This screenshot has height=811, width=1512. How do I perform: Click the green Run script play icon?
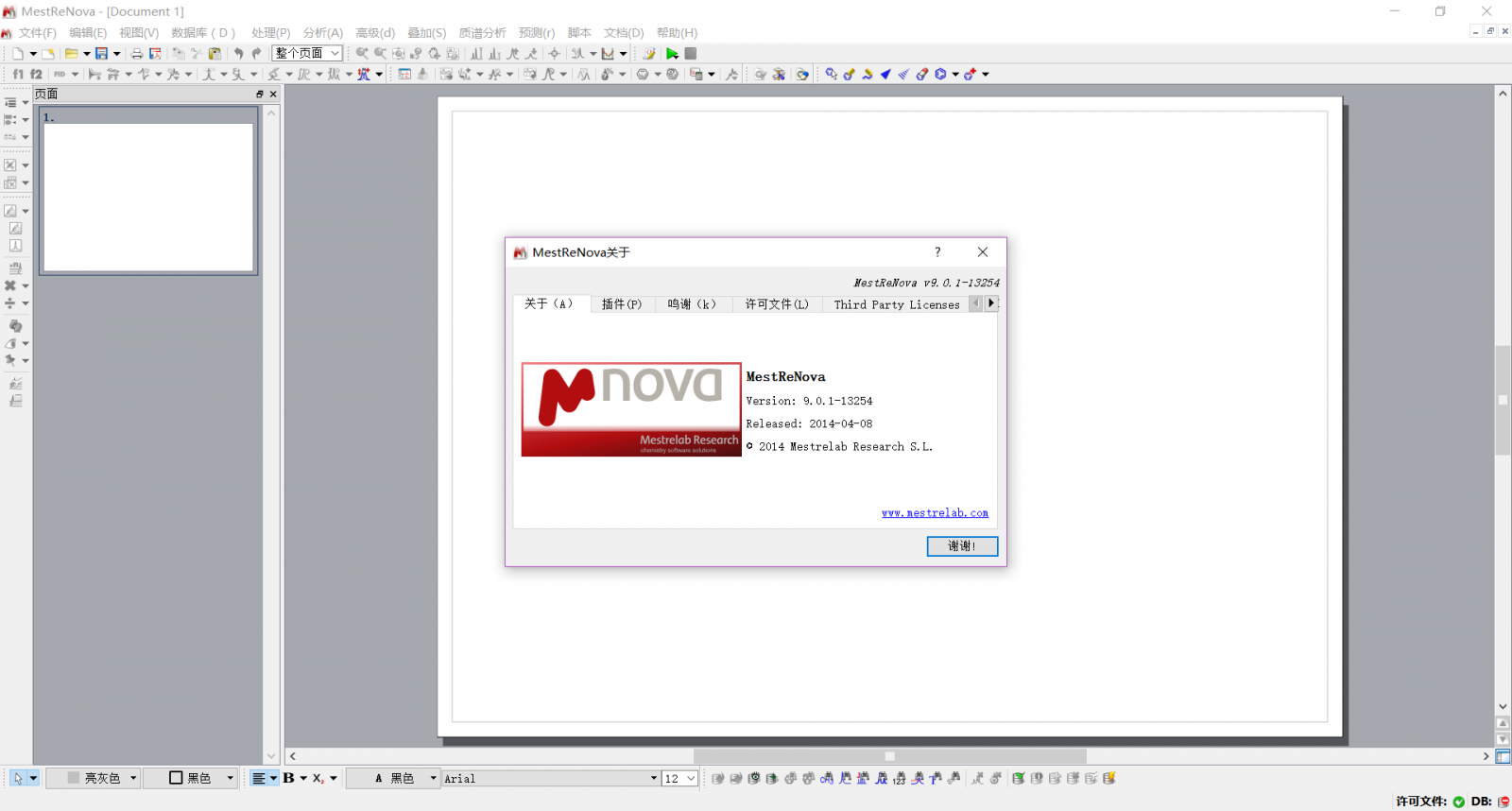tap(672, 54)
